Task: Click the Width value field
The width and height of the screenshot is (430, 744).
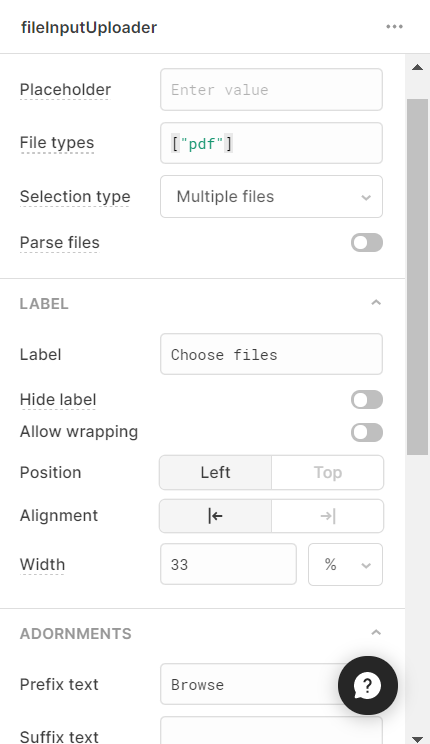Action: point(228,565)
